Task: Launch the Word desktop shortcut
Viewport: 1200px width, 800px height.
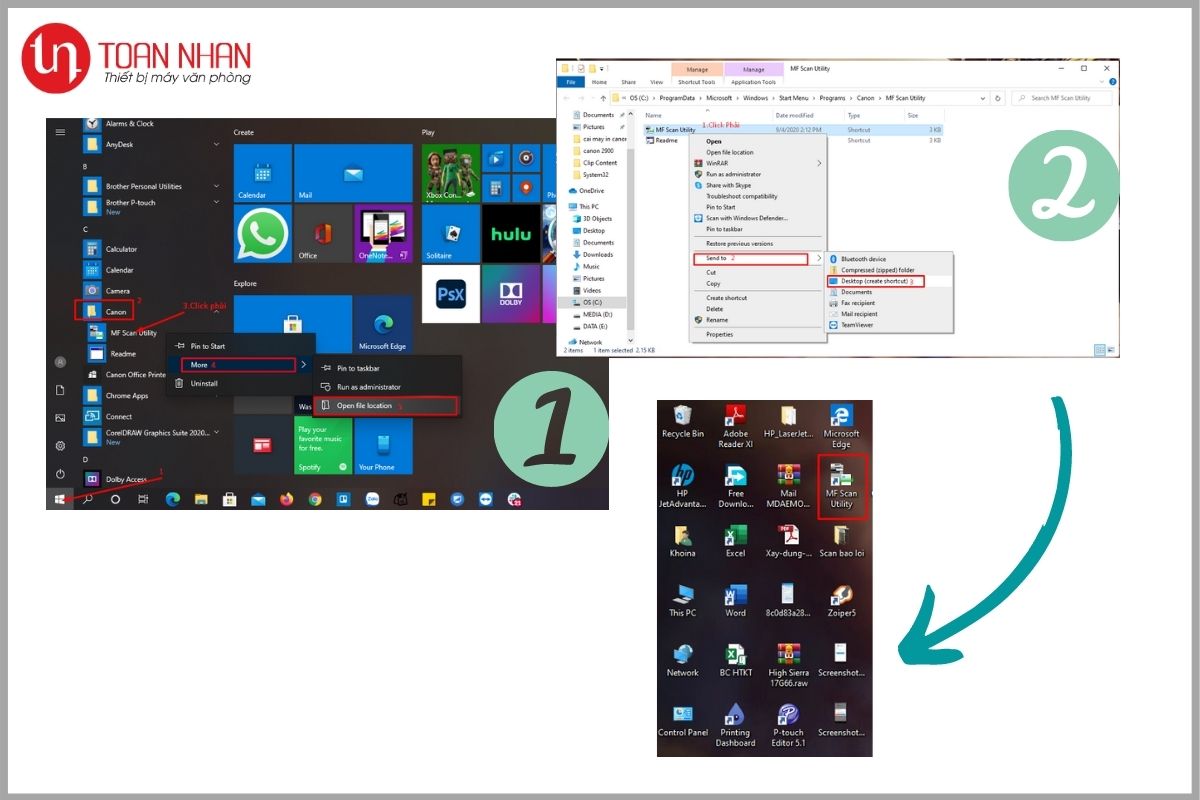Action: (735, 601)
